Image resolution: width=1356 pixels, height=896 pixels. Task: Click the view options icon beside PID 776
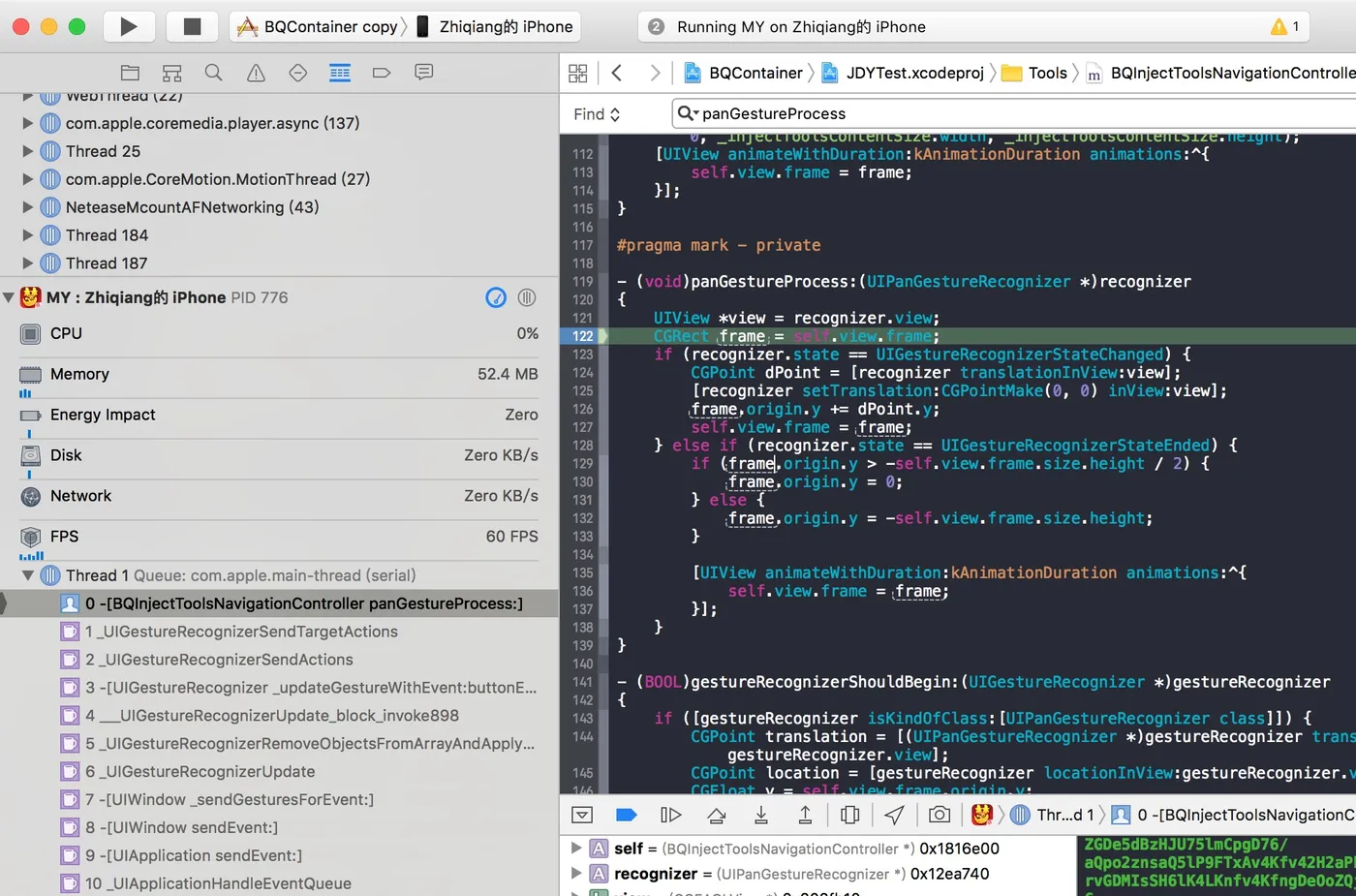[x=527, y=297]
